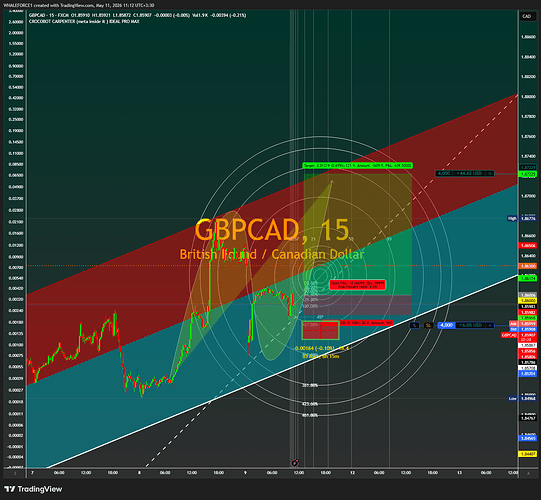Close the +6.05 USD position line
This screenshot has width=541, height=500.
490,325
